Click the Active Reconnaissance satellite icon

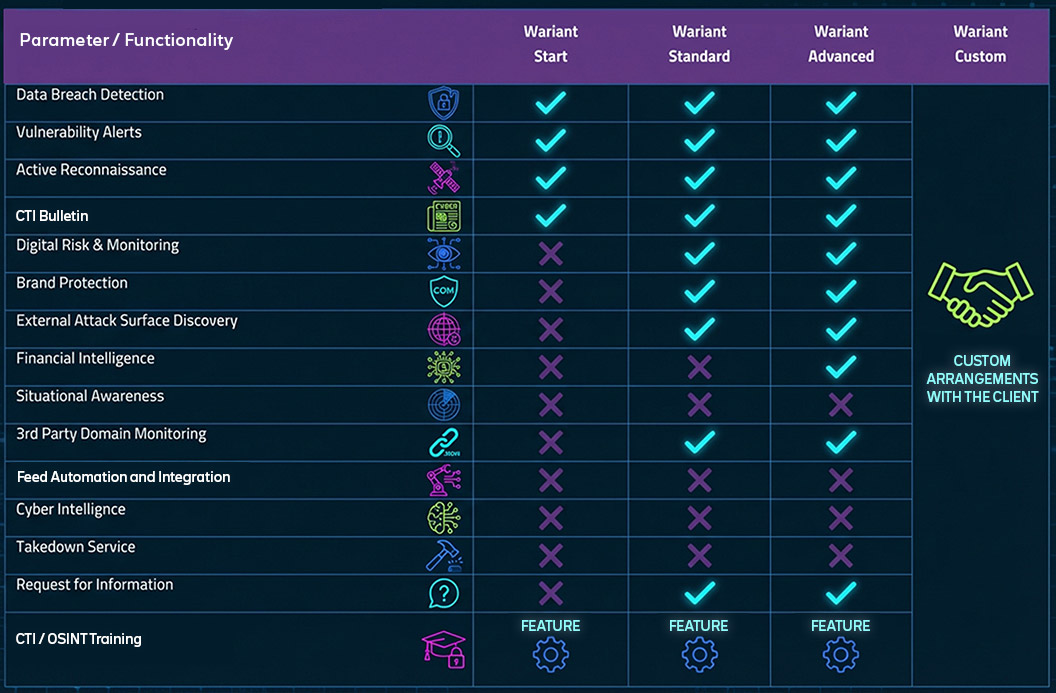click(x=443, y=178)
